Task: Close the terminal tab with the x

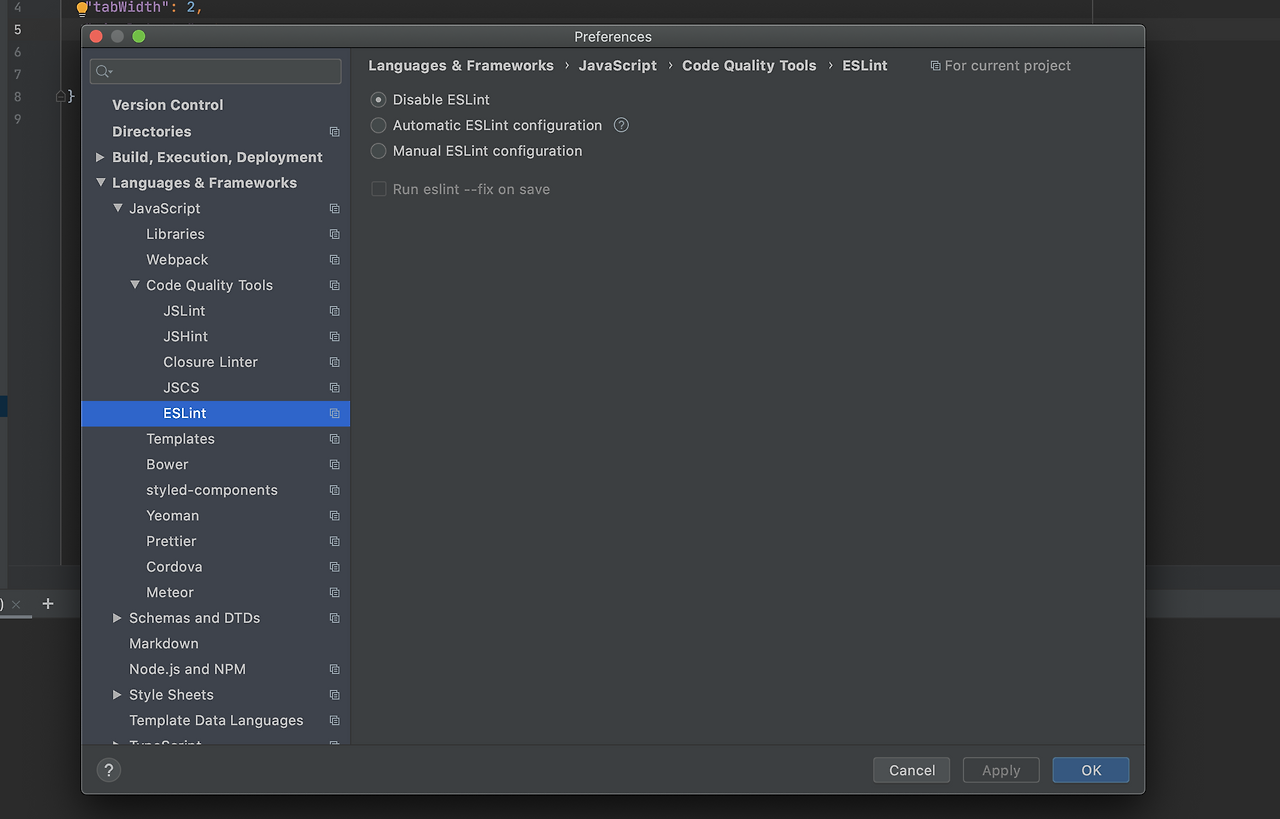Action: point(16,605)
